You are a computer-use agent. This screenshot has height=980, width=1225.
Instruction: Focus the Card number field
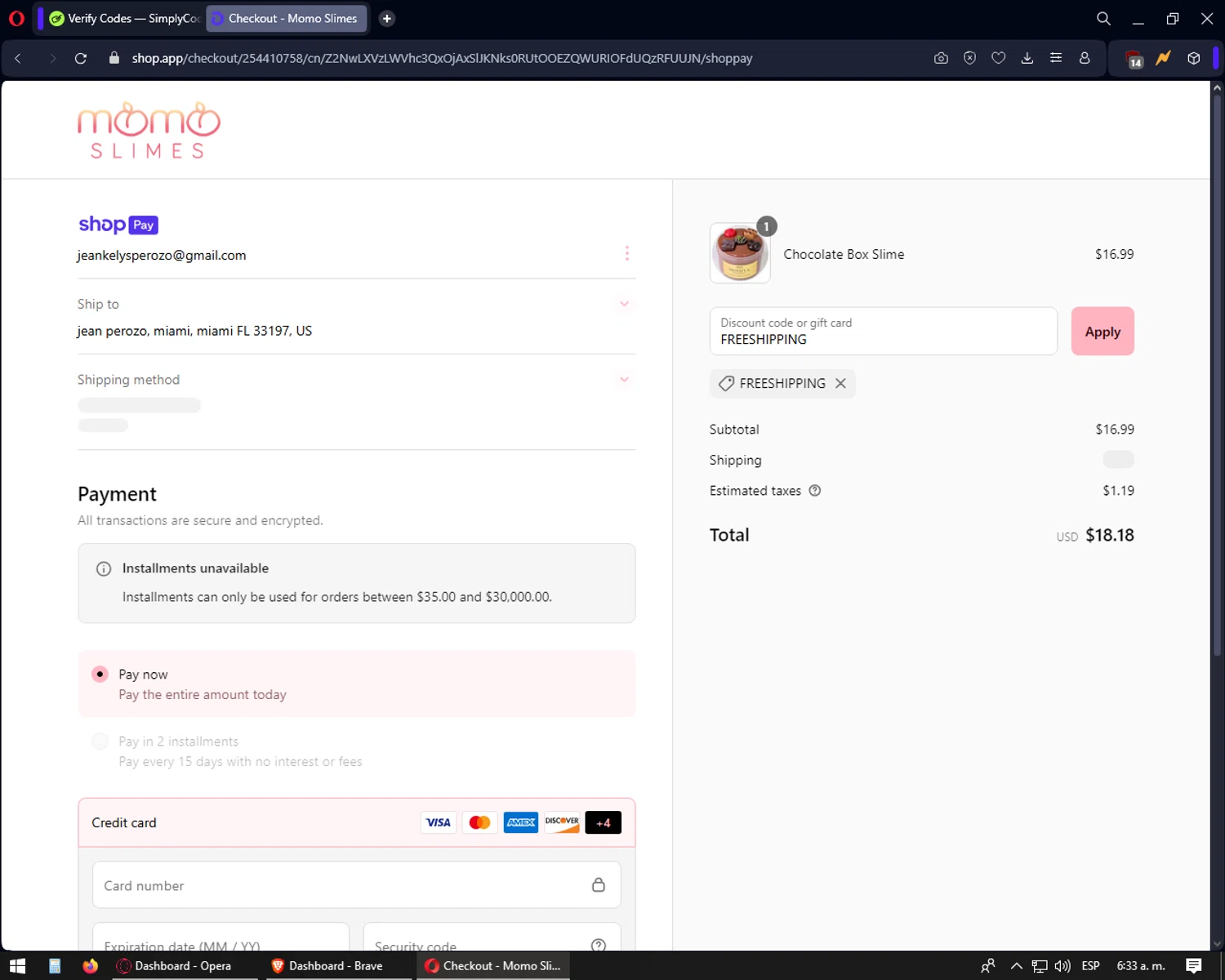(357, 885)
